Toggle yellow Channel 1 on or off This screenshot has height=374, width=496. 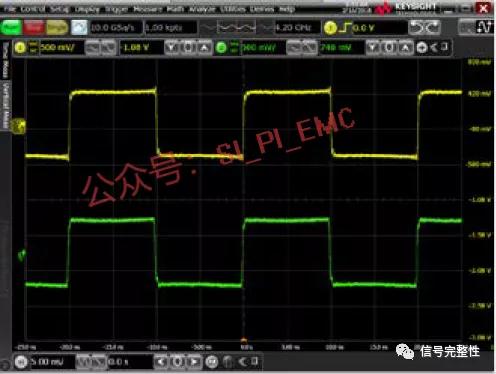point(20,48)
